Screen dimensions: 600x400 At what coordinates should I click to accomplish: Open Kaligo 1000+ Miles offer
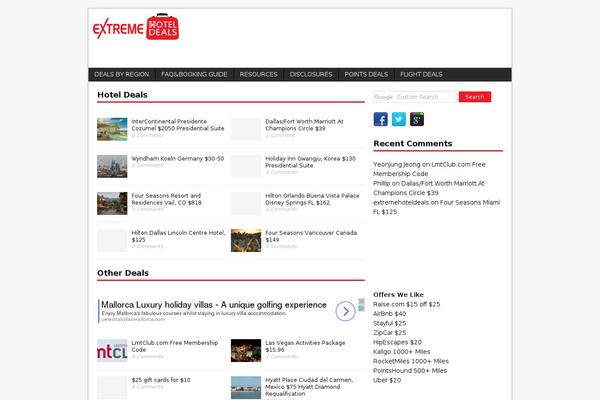(x=402, y=351)
